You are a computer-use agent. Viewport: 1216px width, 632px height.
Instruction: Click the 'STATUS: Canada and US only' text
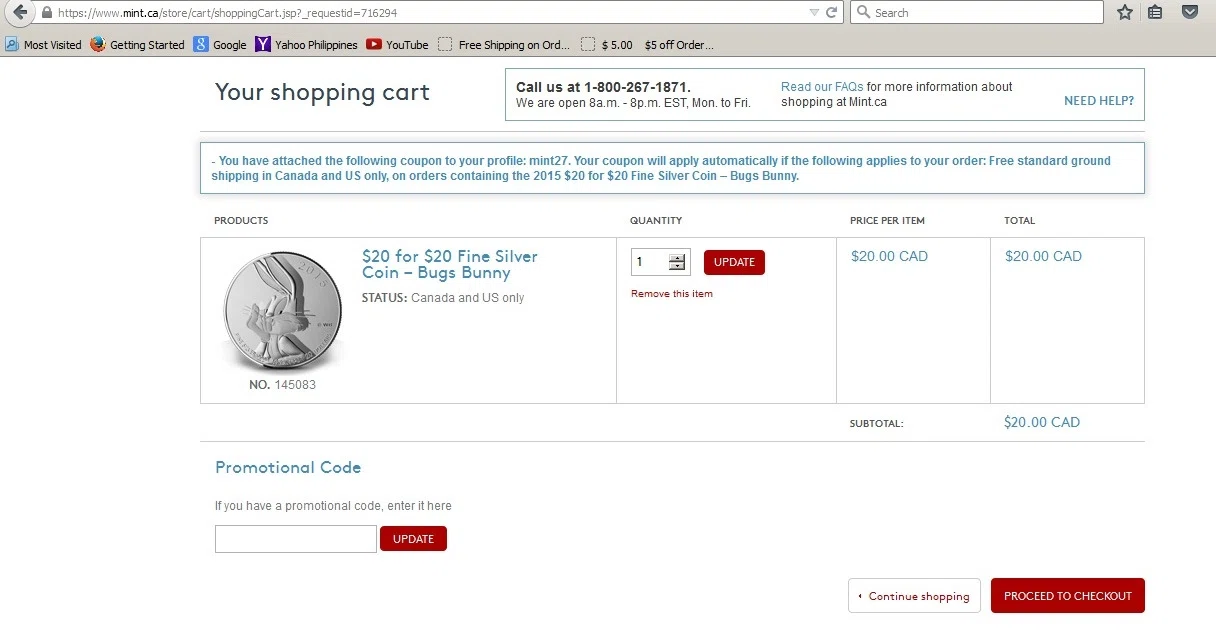coord(443,298)
